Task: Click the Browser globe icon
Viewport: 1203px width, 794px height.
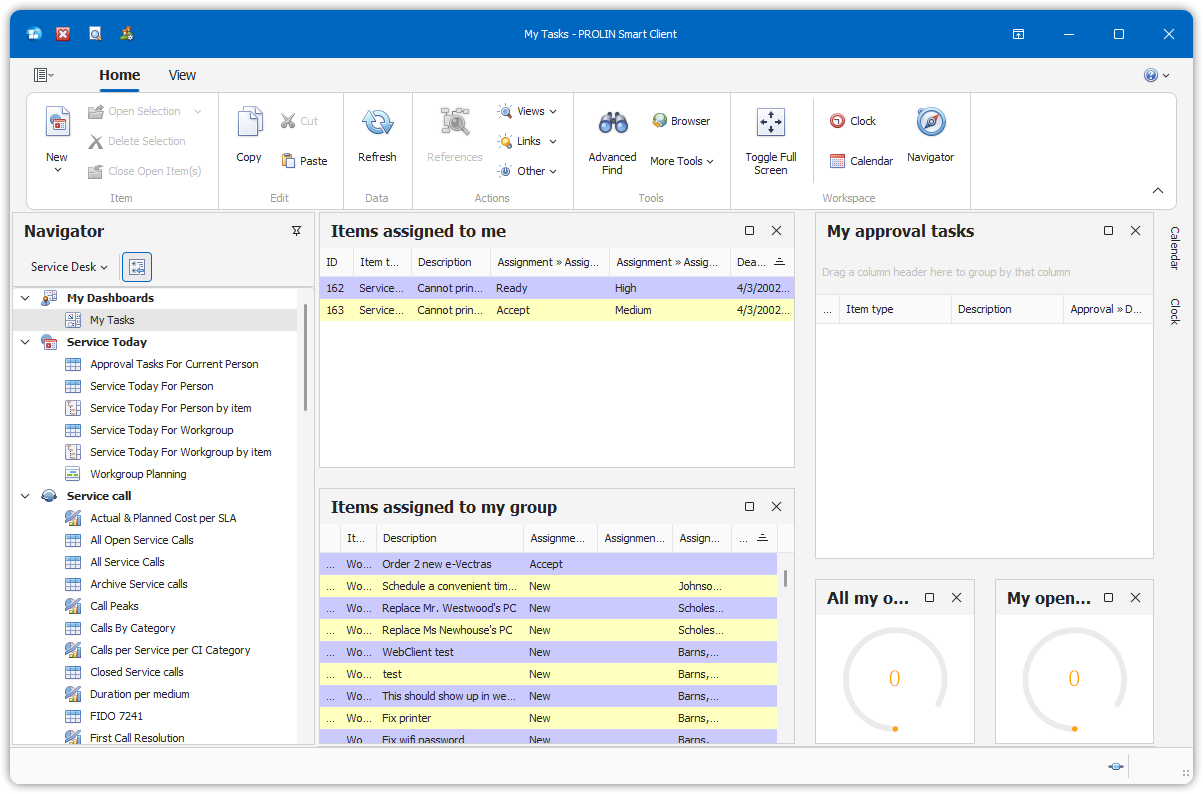Action: [660, 121]
